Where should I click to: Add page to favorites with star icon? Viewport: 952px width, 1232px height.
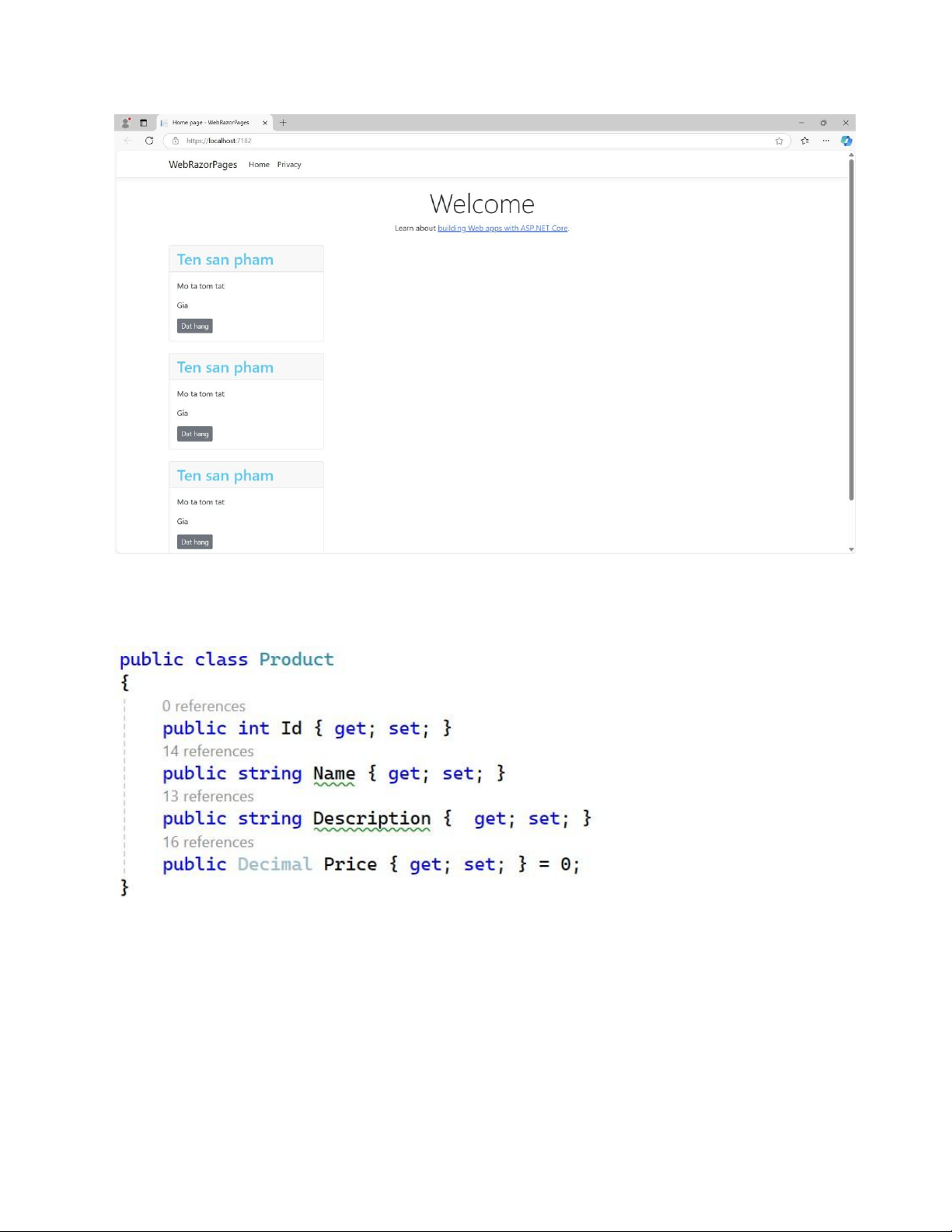click(779, 141)
